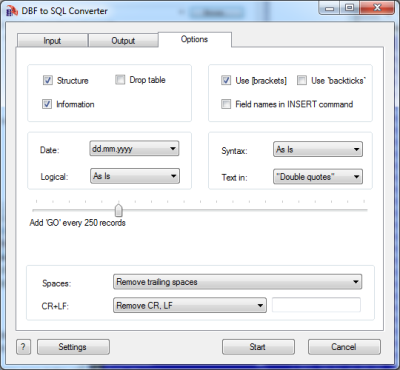Image resolution: width=400 pixels, height=370 pixels.
Task: Disable the Use [brackets] option
Action: click(x=226, y=80)
